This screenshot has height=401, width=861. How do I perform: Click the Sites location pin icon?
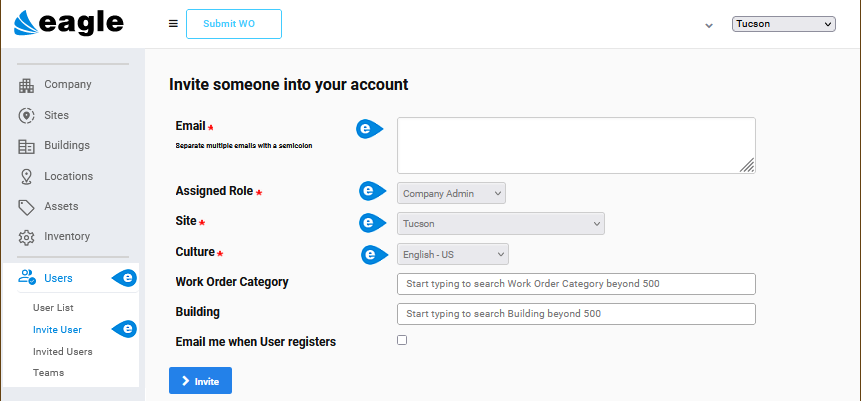[x=27, y=116]
